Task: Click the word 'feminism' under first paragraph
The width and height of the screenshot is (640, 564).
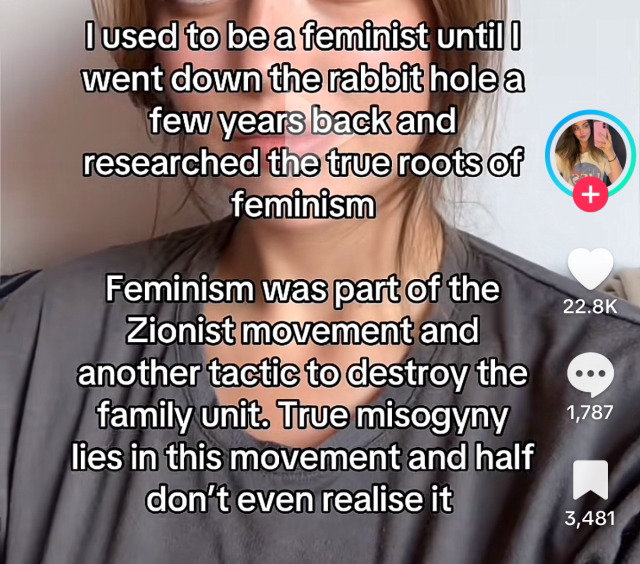Action: (303, 206)
